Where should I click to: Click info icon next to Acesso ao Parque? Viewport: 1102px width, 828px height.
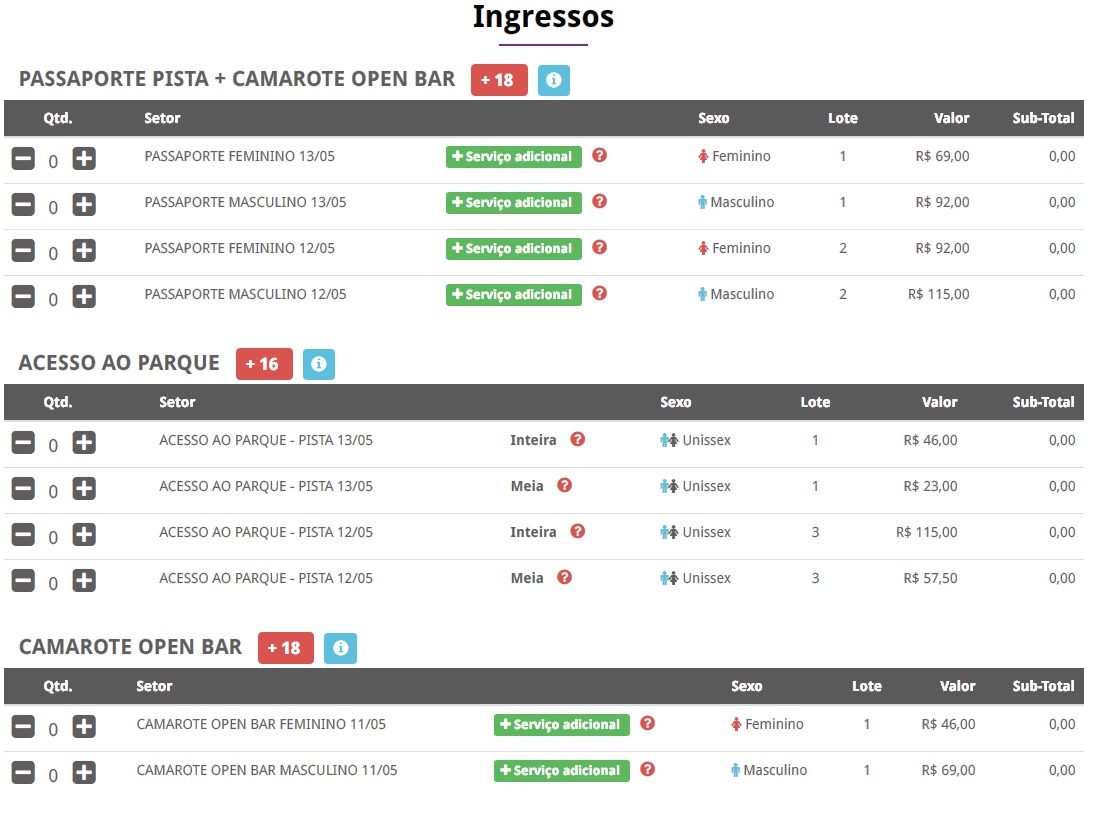pyautogui.click(x=318, y=365)
